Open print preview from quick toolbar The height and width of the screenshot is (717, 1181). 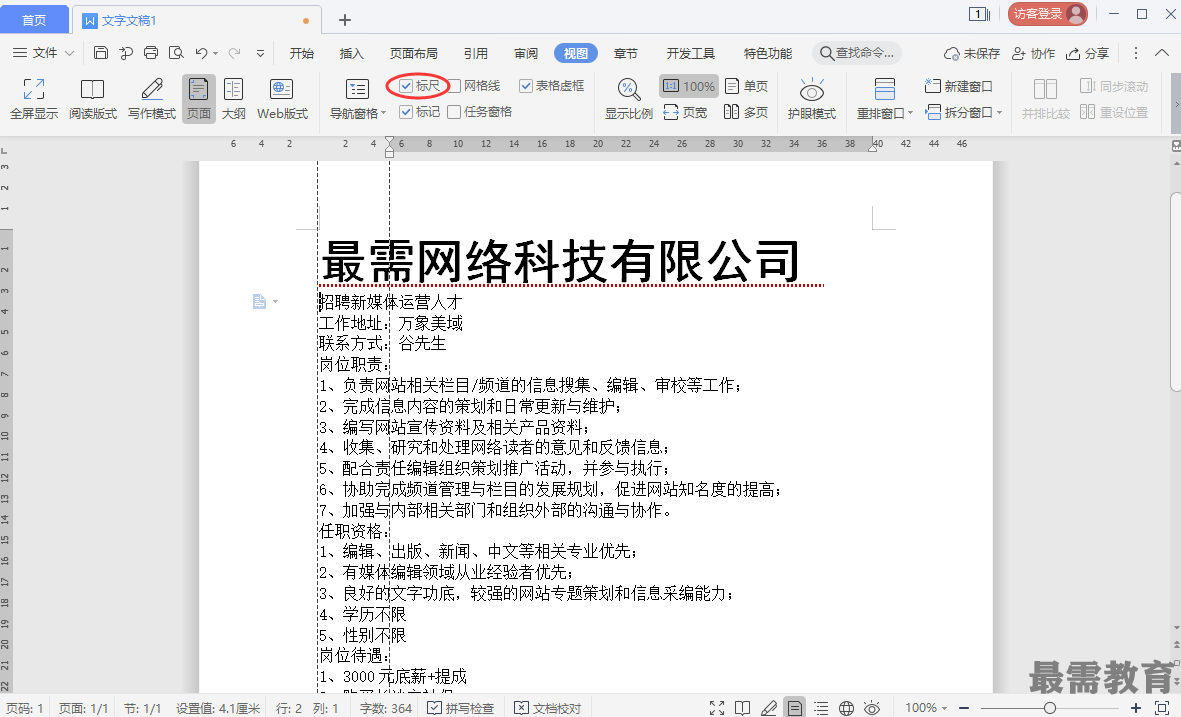point(176,53)
